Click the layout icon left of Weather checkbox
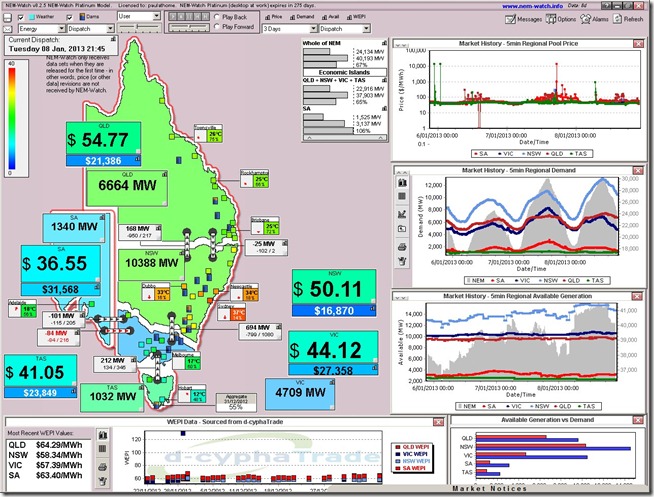The height and width of the screenshot is (497, 654). 8,18
